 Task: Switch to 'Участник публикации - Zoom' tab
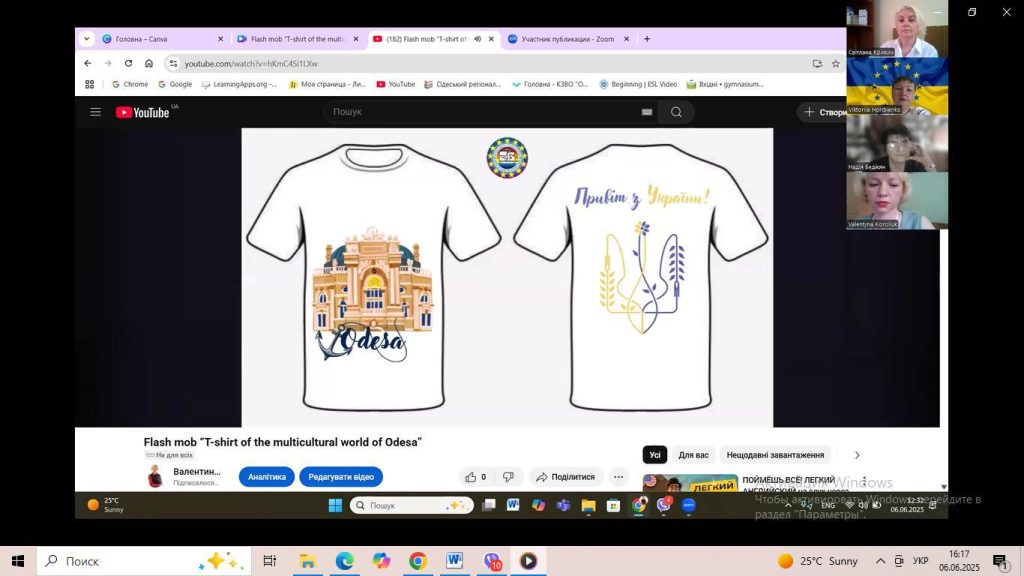pos(569,39)
